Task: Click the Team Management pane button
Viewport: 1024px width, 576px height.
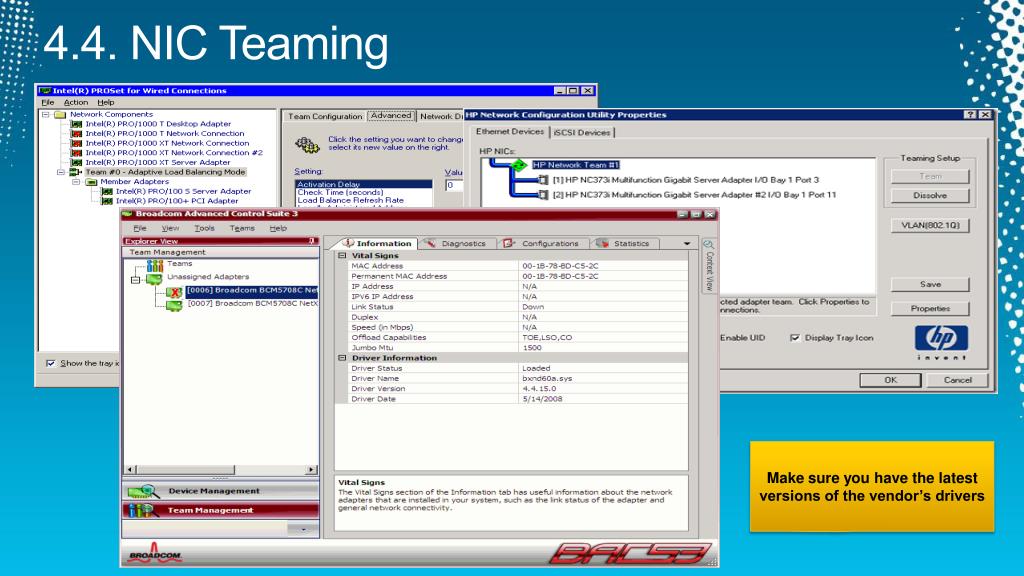Action: pos(221,510)
